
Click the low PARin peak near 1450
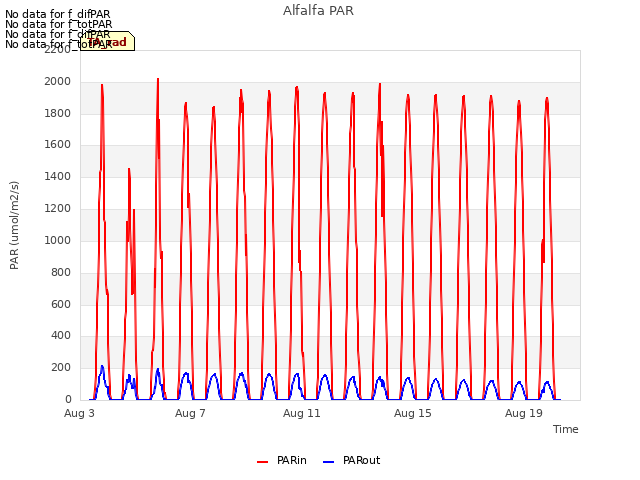point(129,169)
